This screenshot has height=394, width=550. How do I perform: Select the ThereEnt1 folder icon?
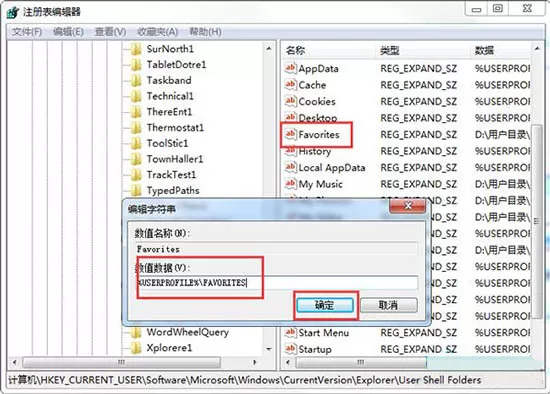[x=136, y=112]
